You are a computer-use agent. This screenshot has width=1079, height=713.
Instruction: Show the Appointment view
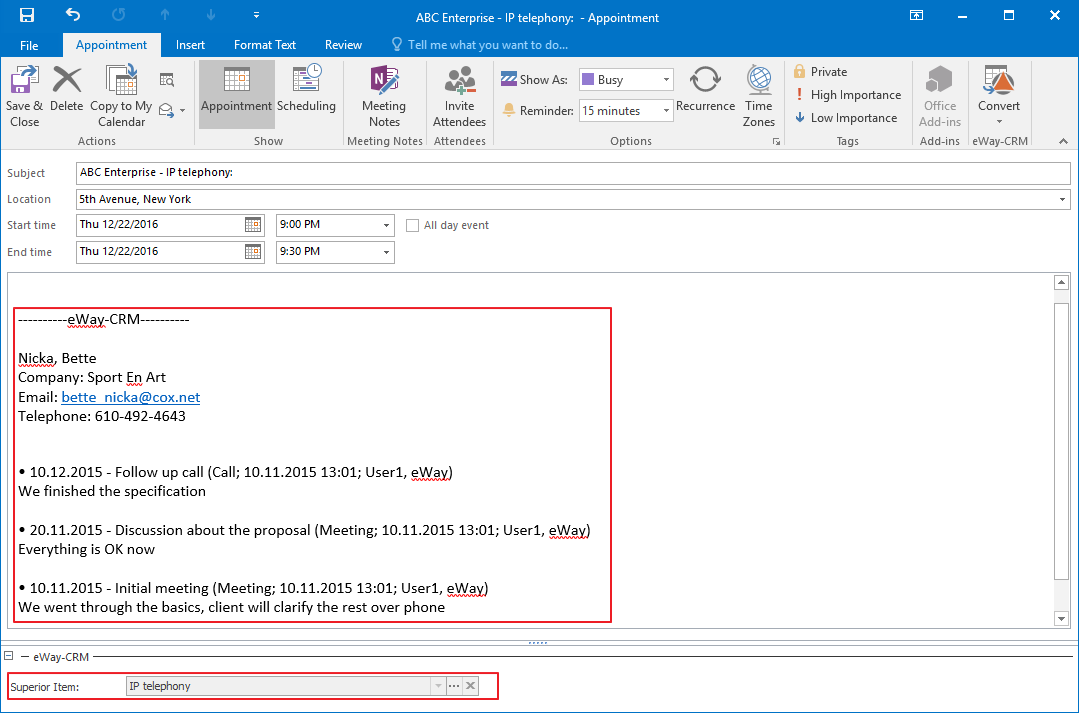pos(237,94)
